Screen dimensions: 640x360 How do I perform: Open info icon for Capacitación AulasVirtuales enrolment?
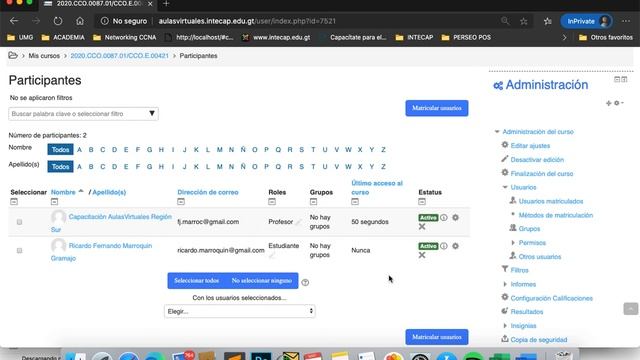444,218
